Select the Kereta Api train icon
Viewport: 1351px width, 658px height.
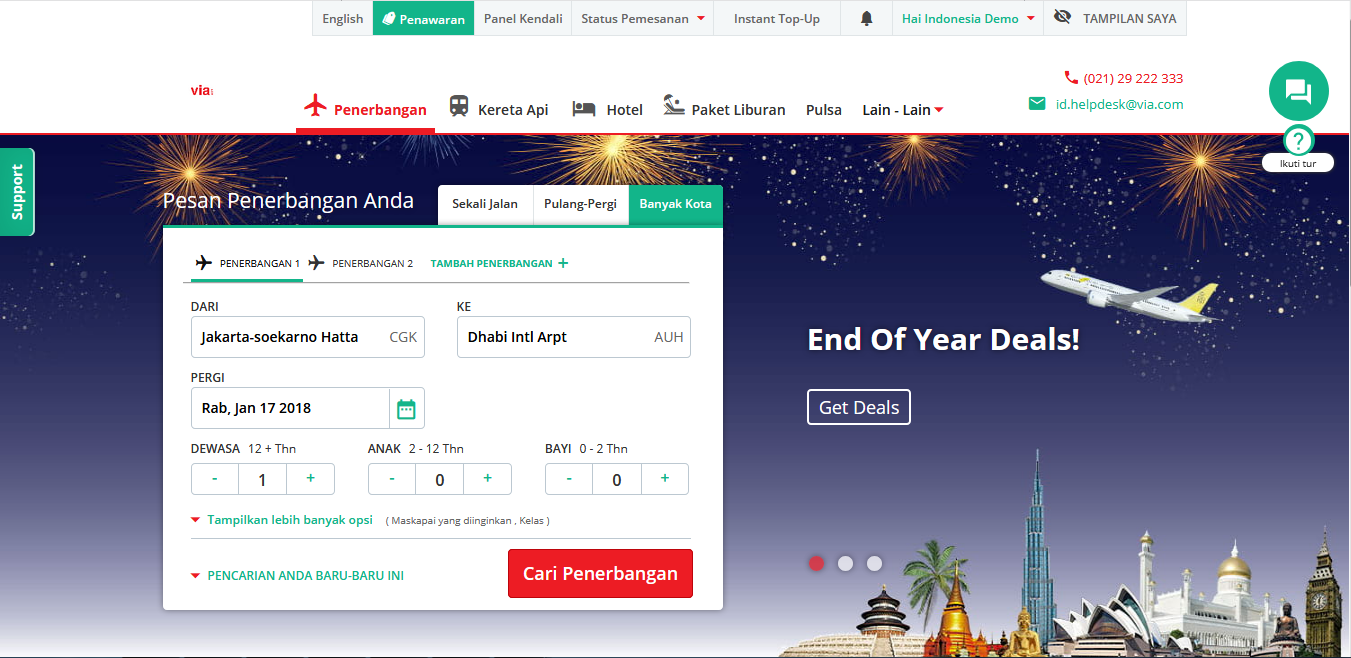tap(459, 106)
